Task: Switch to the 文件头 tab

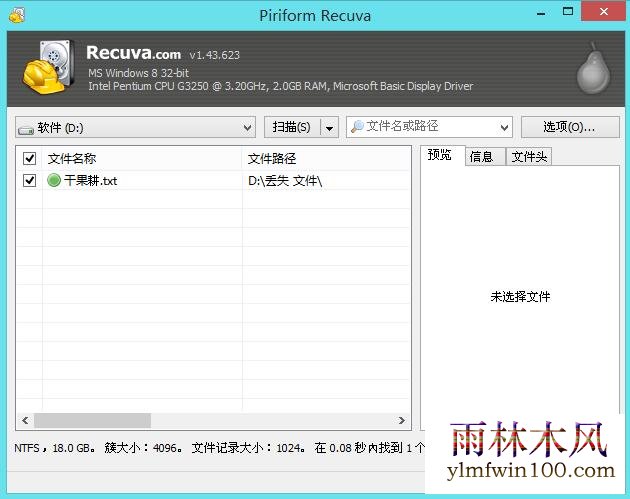Action: 529,157
